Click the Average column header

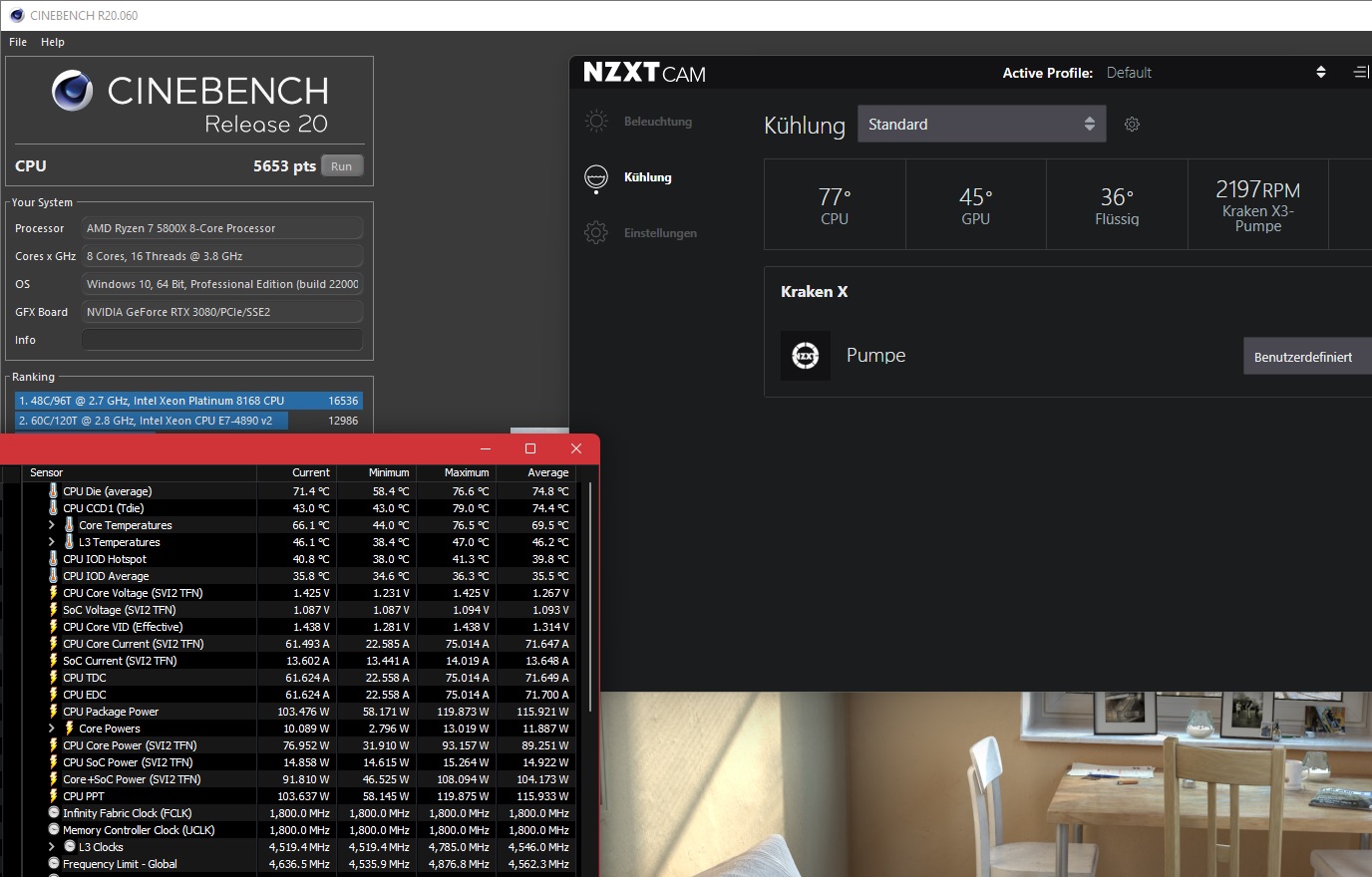[535, 472]
